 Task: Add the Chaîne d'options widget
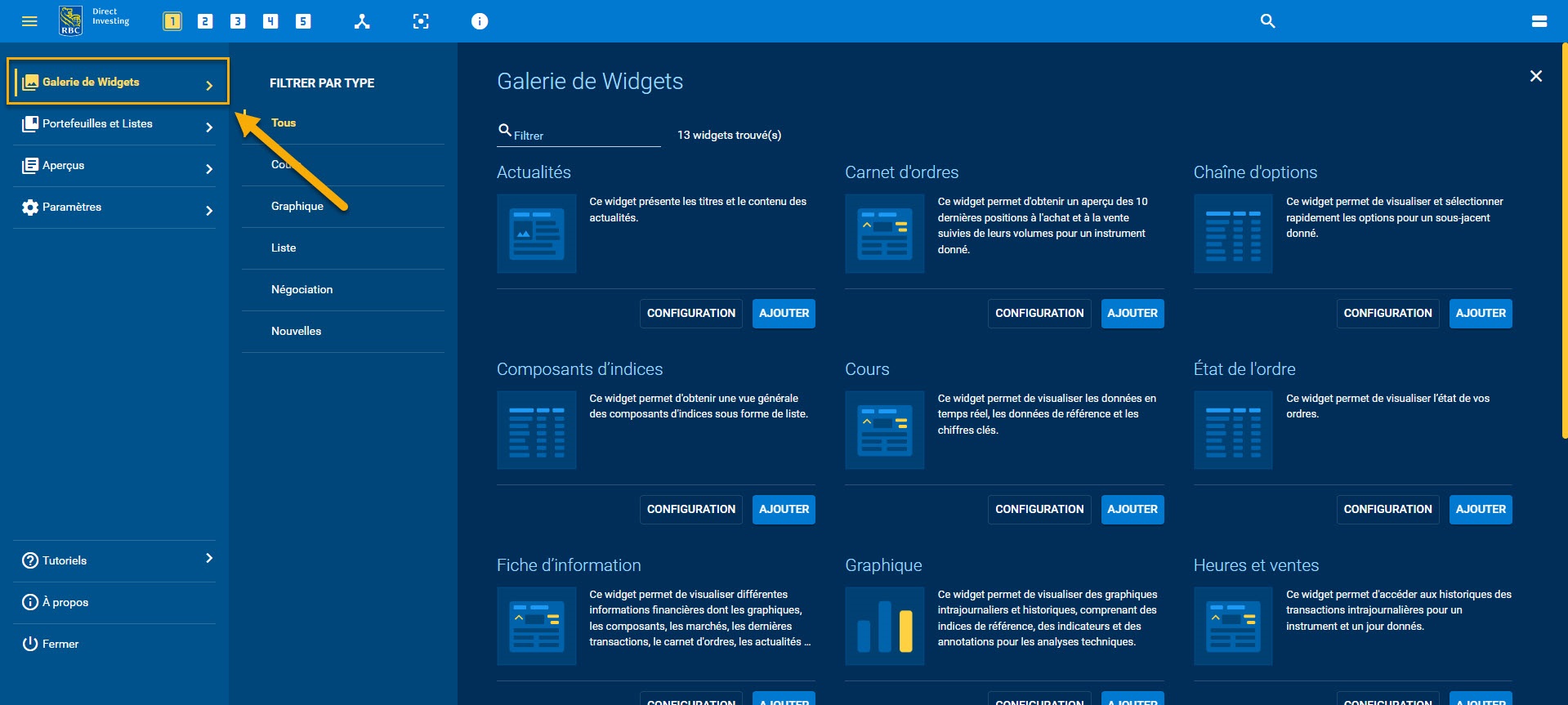pyautogui.click(x=1481, y=314)
